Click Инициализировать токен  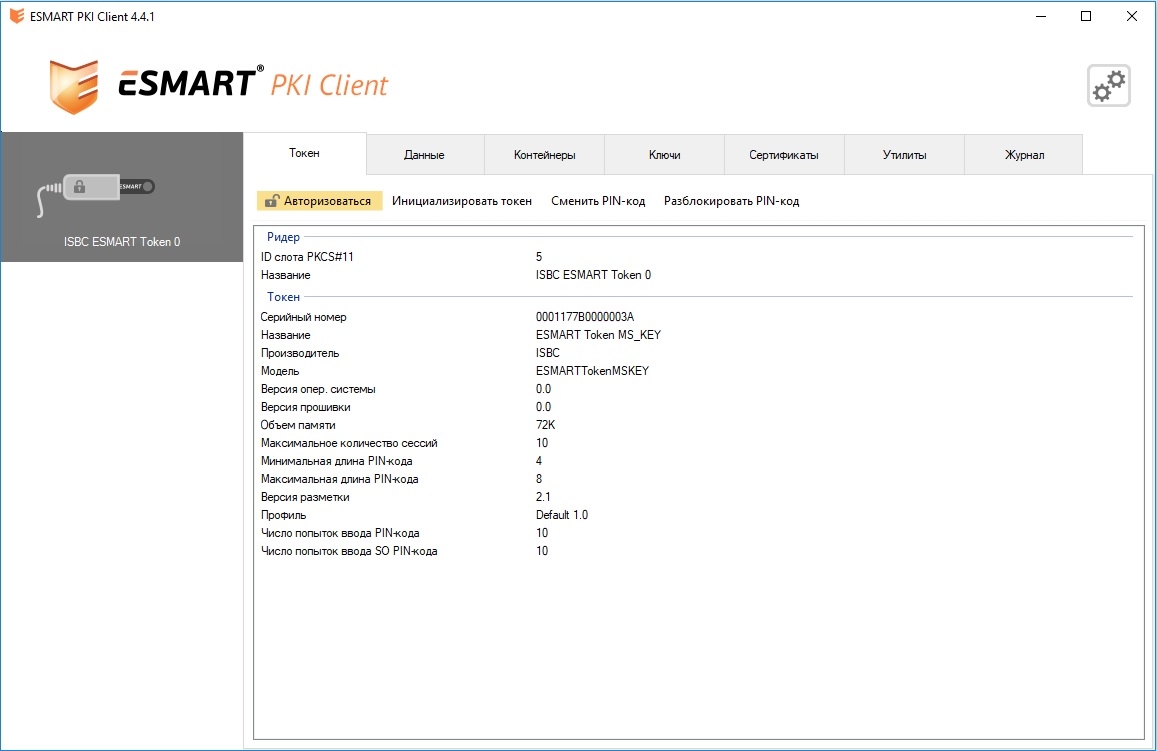[462, 201]
